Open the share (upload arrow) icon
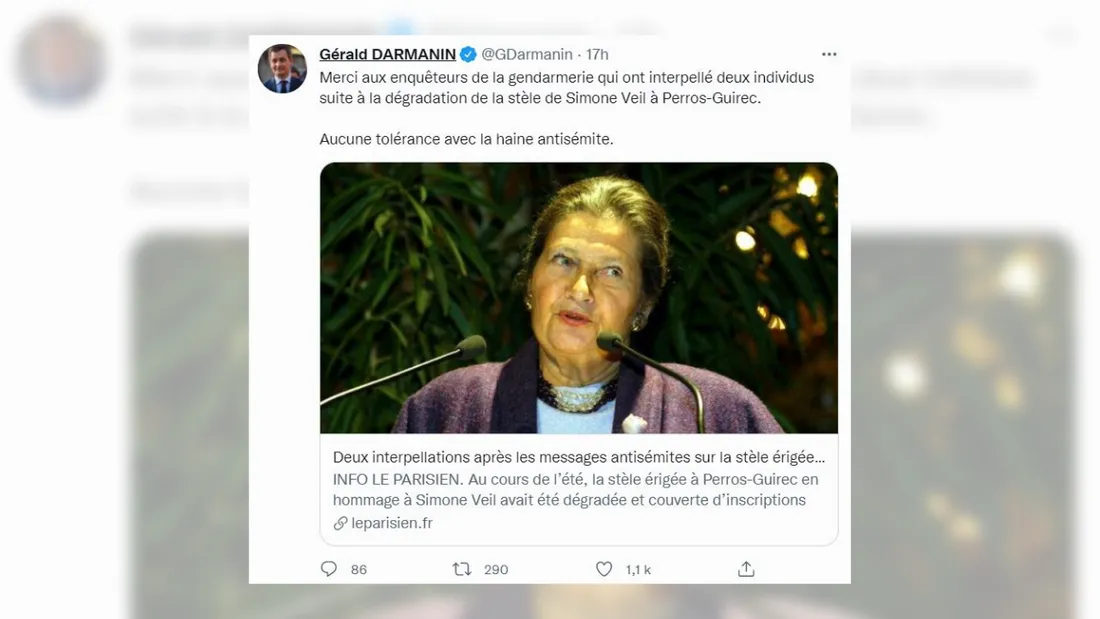The width and height of the screenshot is (1100, 619). click(746, 568)
